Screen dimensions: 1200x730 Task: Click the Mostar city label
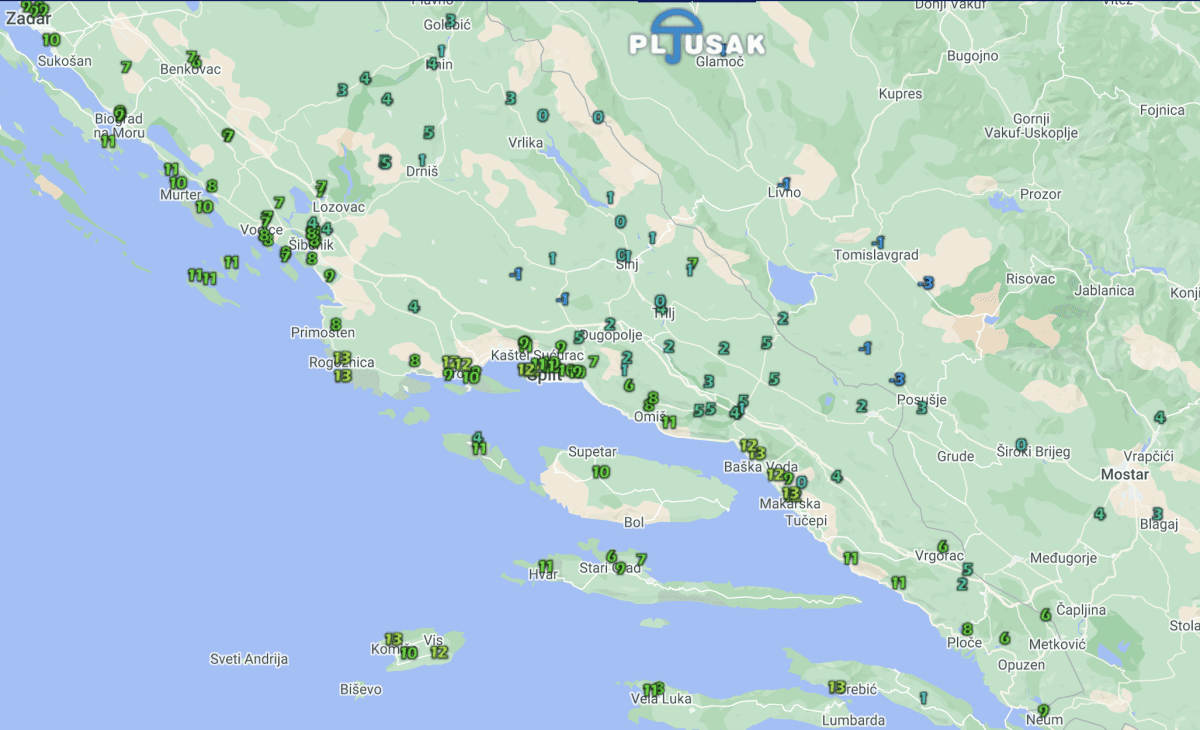click(x=1124, y=475)
